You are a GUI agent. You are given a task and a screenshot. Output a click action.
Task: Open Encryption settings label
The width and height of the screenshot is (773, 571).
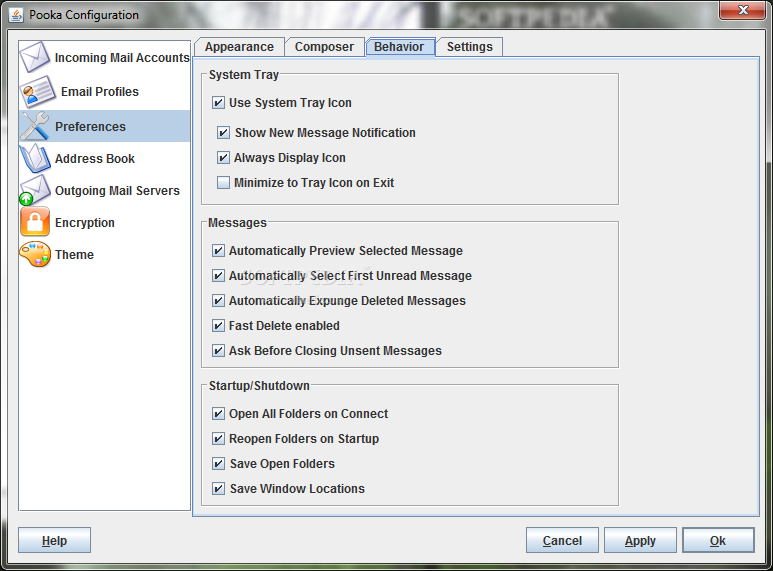coord(85,223)
